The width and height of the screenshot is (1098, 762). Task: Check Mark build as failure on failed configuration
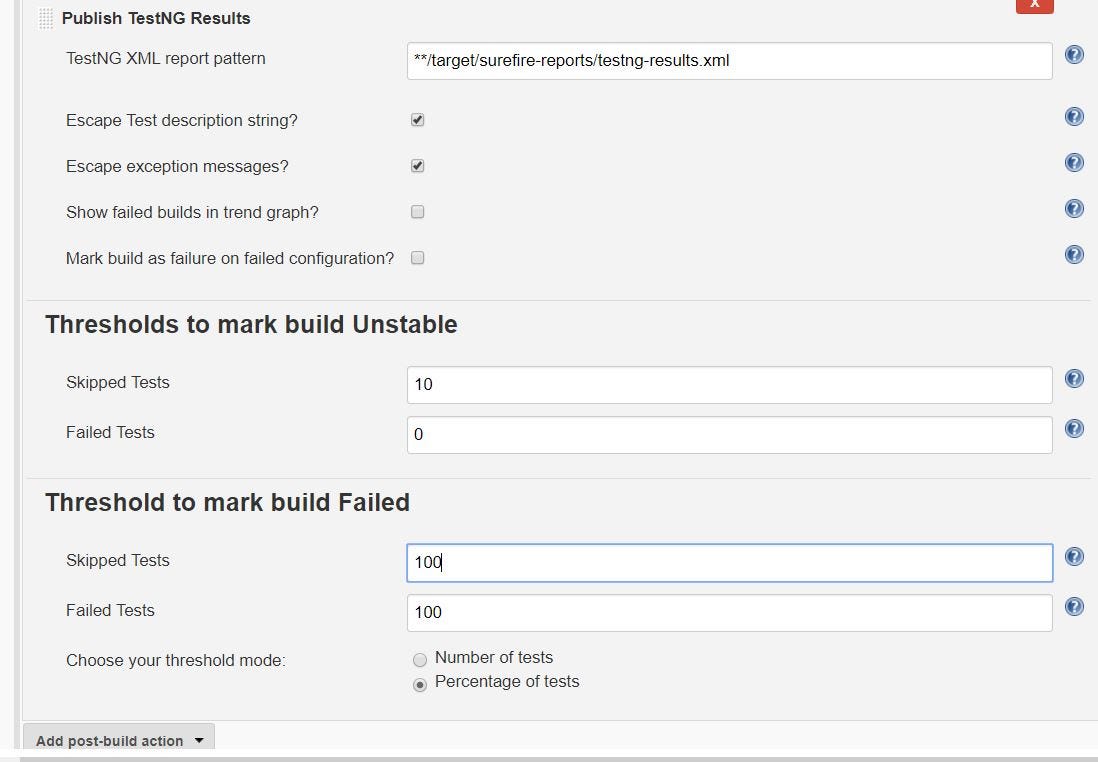(x=417, y=257)
